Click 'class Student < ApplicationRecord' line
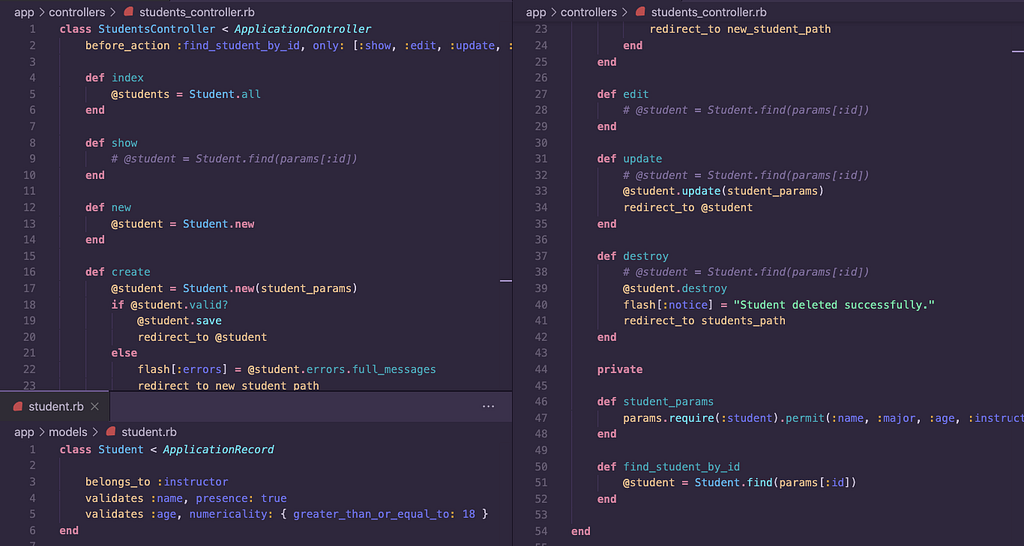The image size is (1024, 546). (167, 449)
